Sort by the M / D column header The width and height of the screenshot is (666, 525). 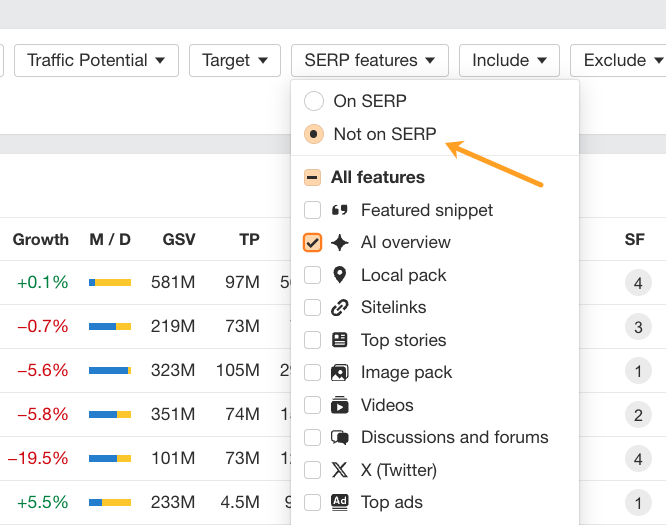(x=110, y=240)
